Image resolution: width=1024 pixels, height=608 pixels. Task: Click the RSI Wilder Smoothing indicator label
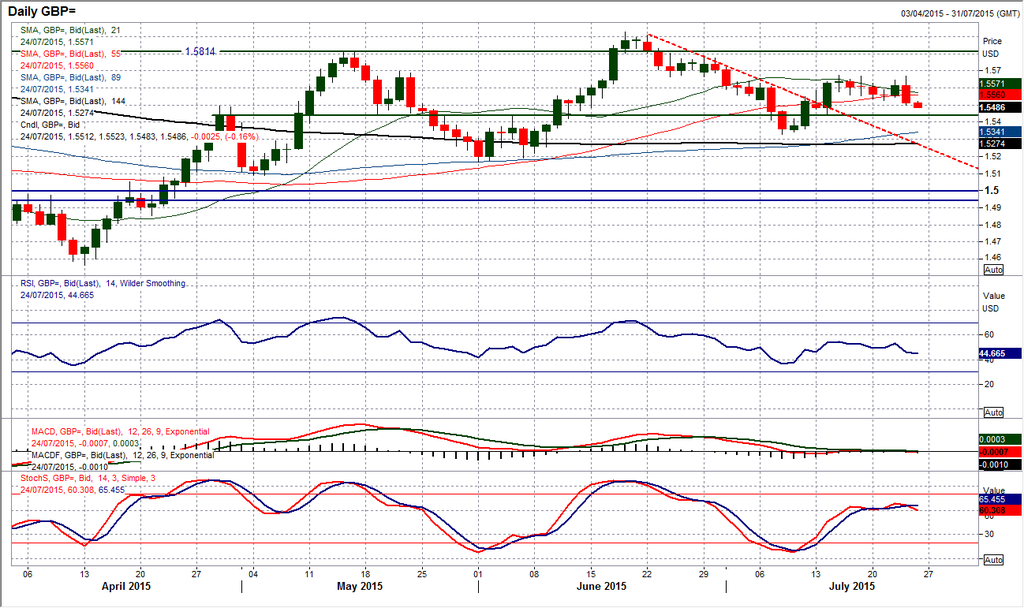coord(103,284)
